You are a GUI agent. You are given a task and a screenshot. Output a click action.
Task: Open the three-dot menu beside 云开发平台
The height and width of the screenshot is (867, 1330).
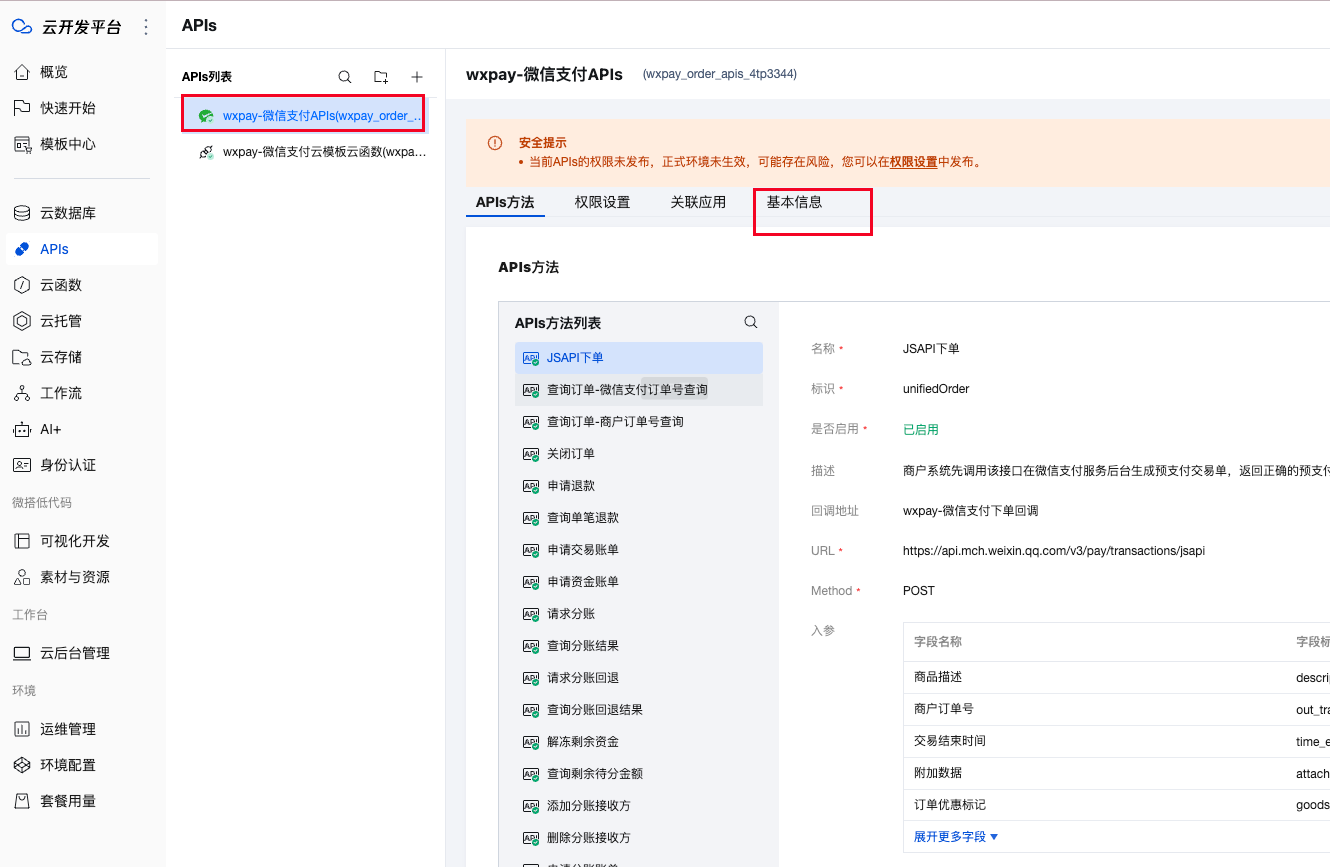(147, 27)
